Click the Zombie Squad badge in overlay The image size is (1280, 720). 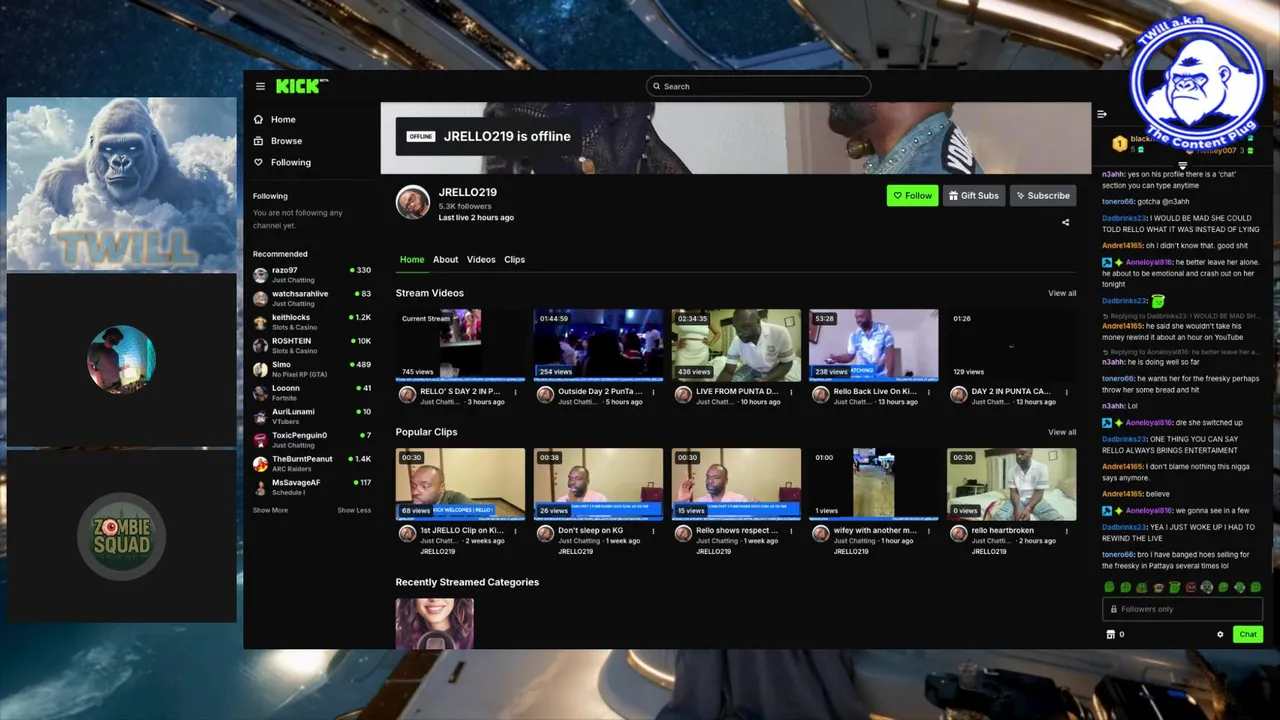pyautogui.click(x=121, y=537)
